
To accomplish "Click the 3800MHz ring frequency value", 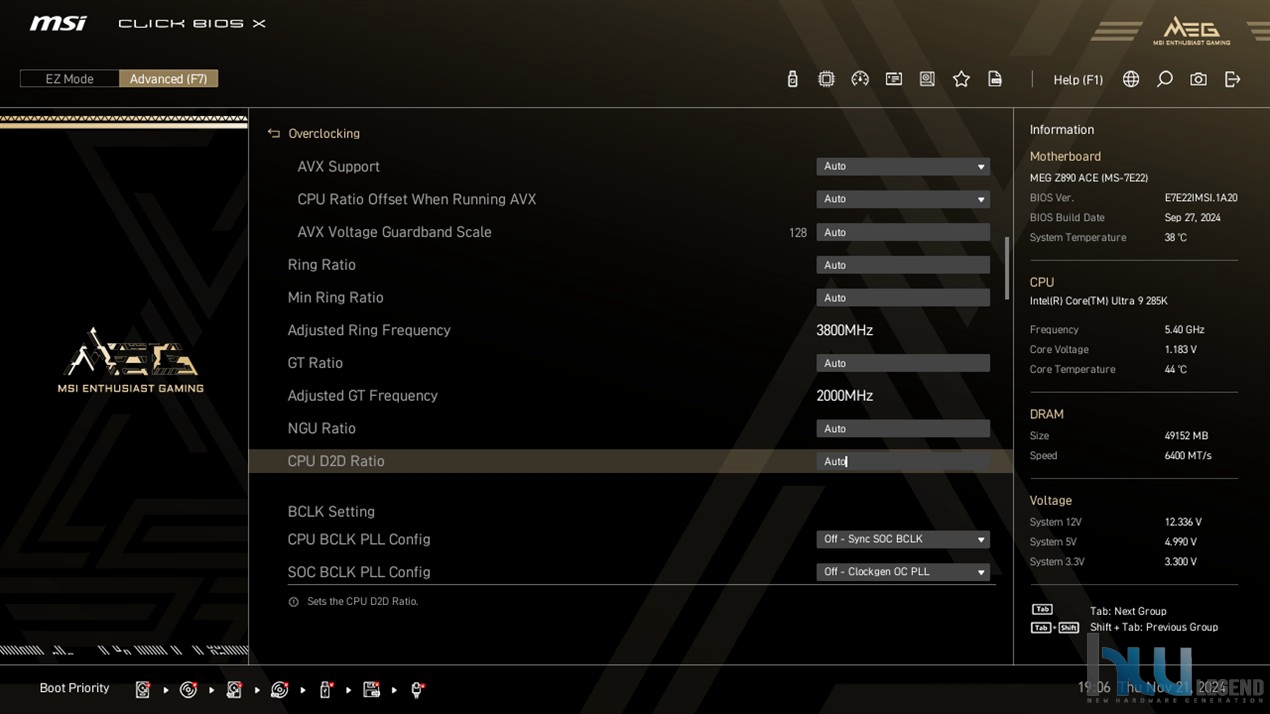I will (844, 330).
